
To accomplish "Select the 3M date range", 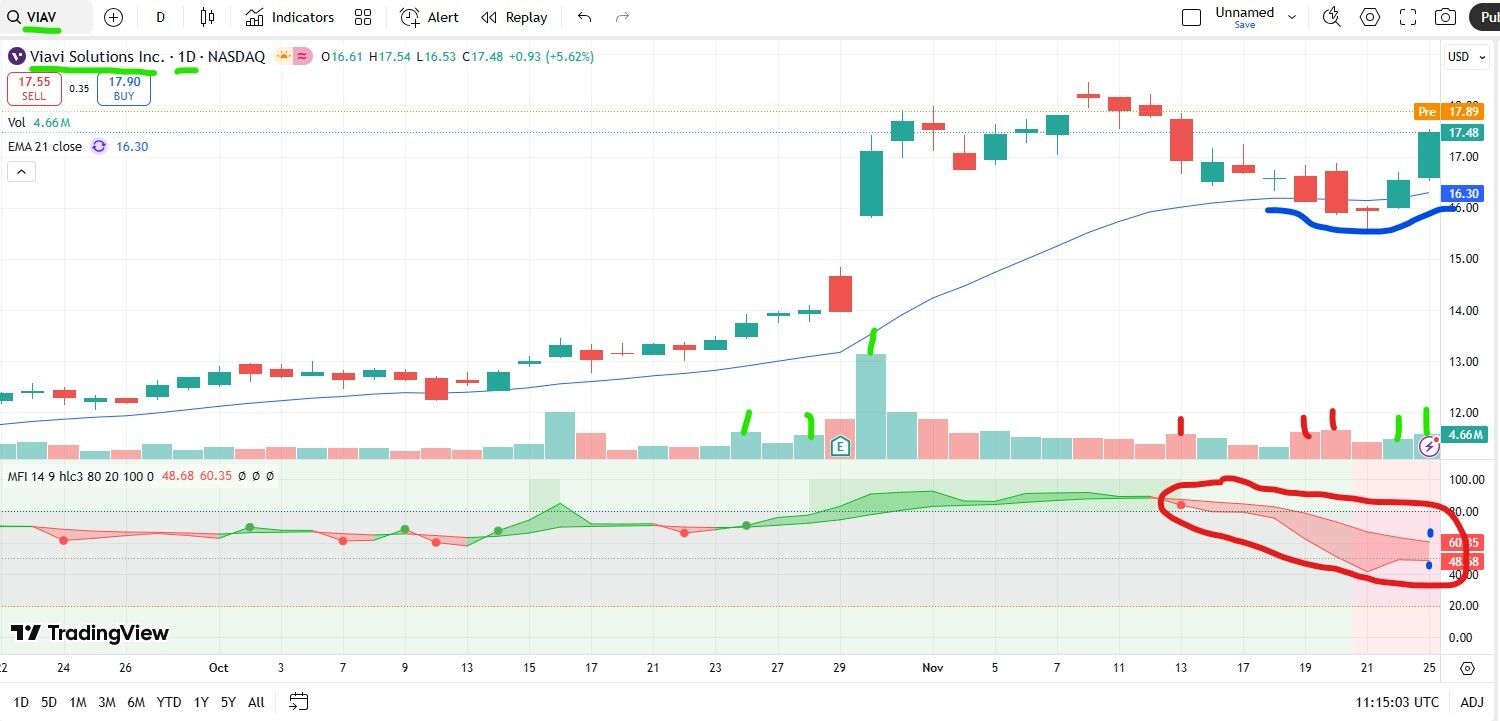I will point(107,702).
